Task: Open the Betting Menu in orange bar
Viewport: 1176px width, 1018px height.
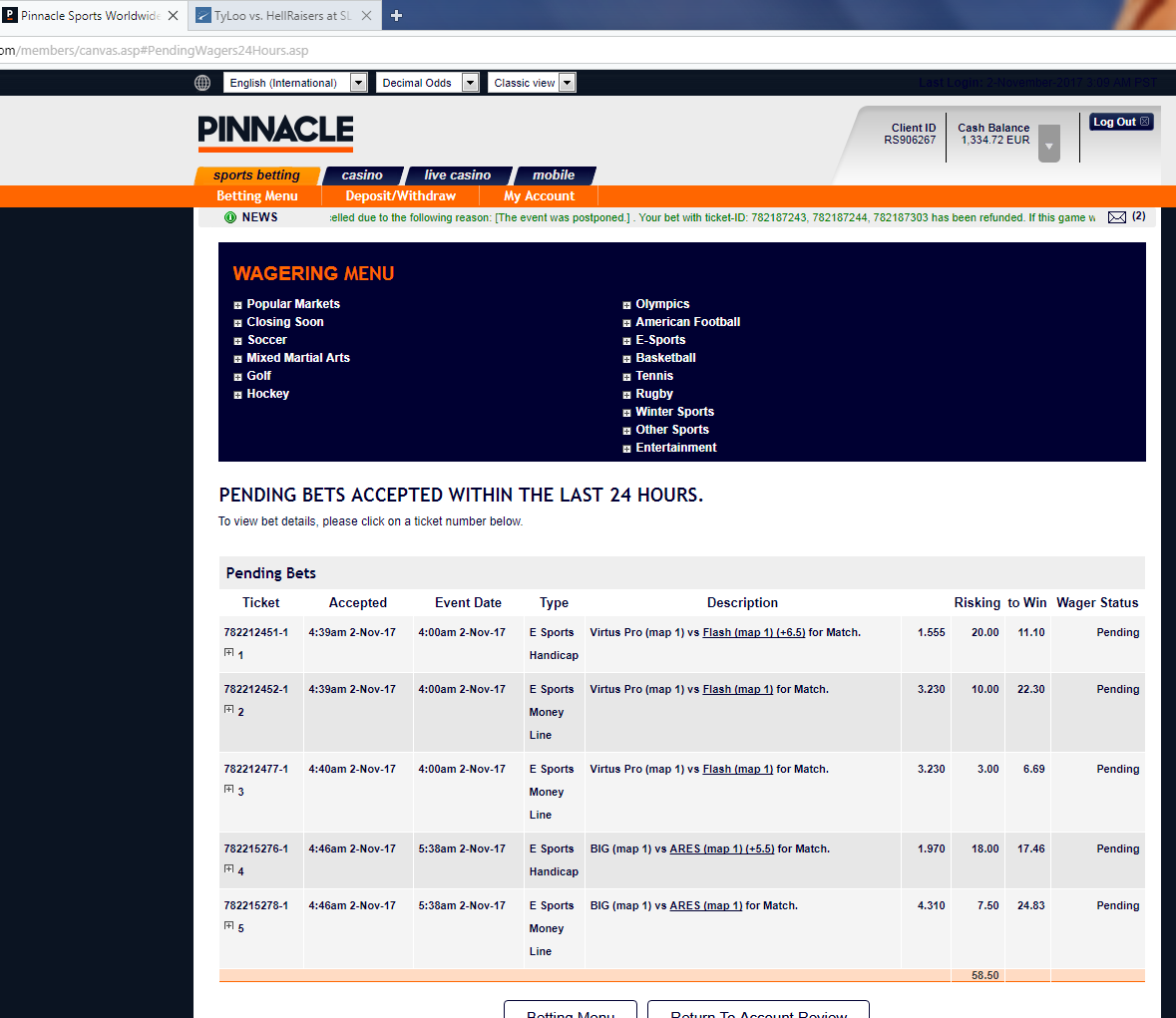Action: coord(257,196)
